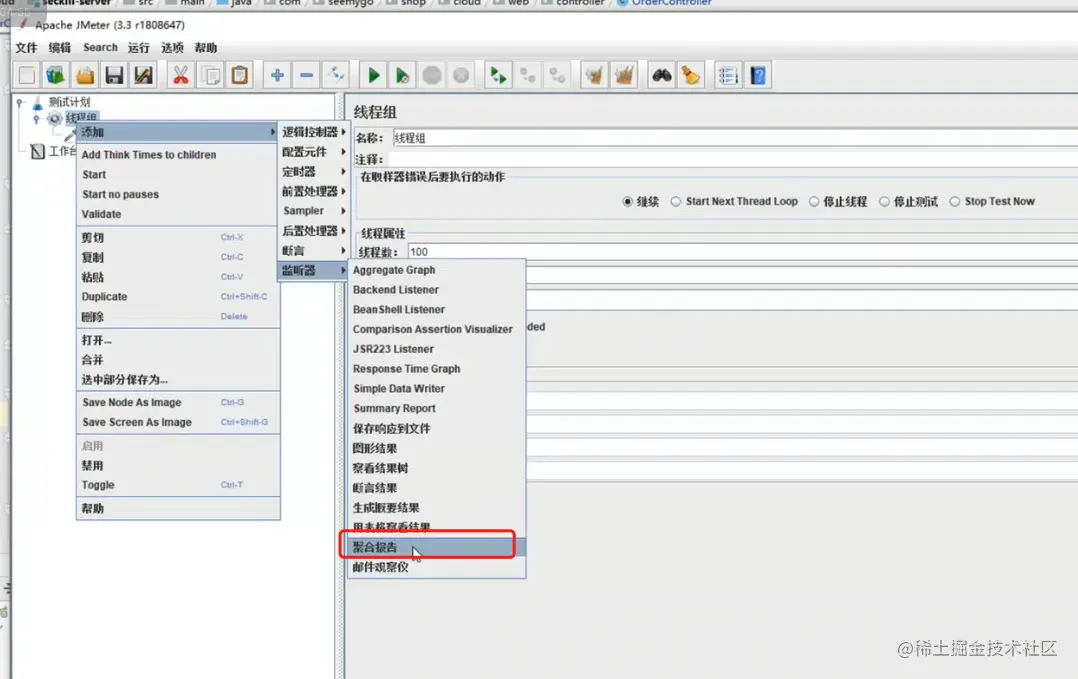
Task: Expand the 定时器 submenu
Action: (x=314, y=172)
